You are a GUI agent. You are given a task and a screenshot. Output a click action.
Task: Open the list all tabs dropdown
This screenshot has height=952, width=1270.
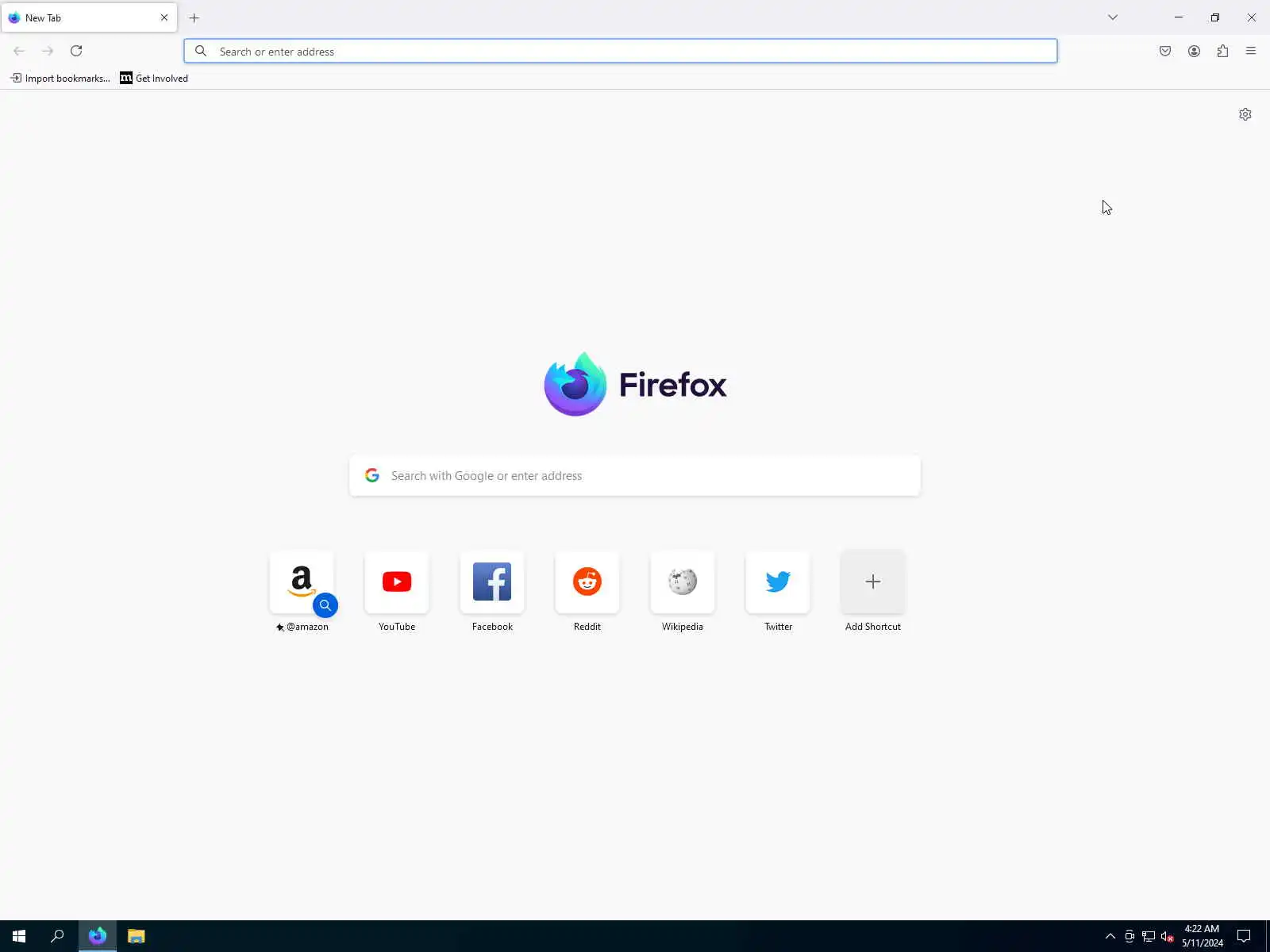coord(1113,17)
